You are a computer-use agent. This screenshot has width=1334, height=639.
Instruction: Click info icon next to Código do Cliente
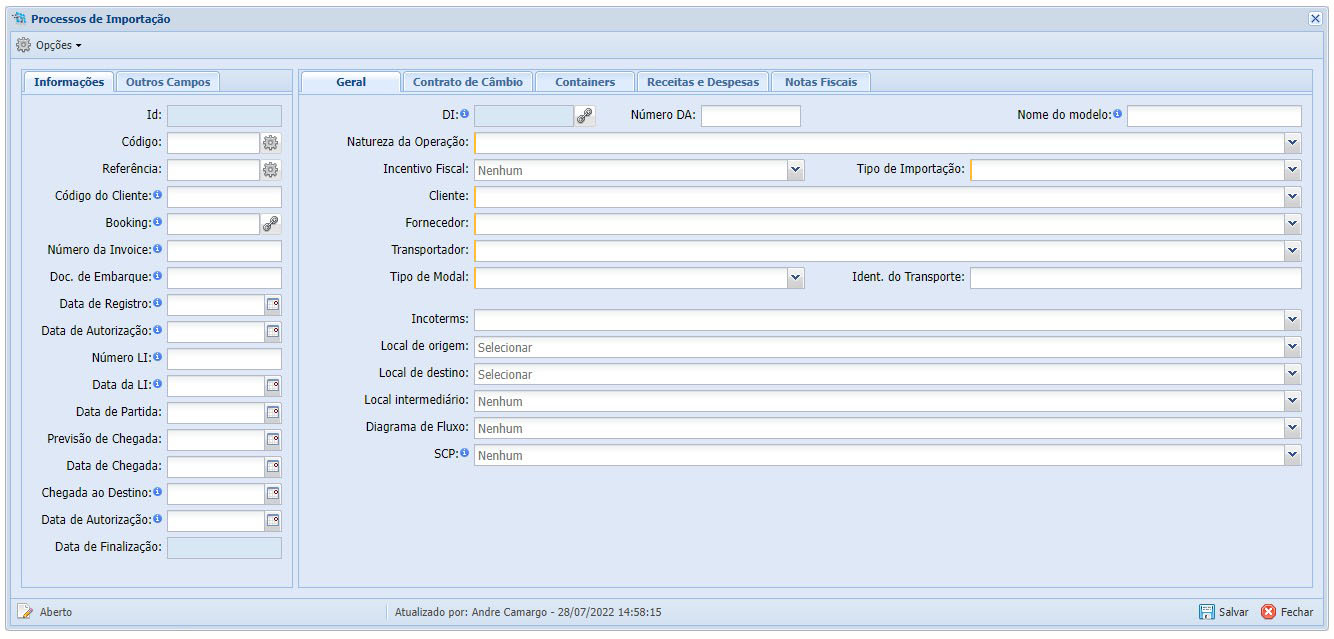158,195
